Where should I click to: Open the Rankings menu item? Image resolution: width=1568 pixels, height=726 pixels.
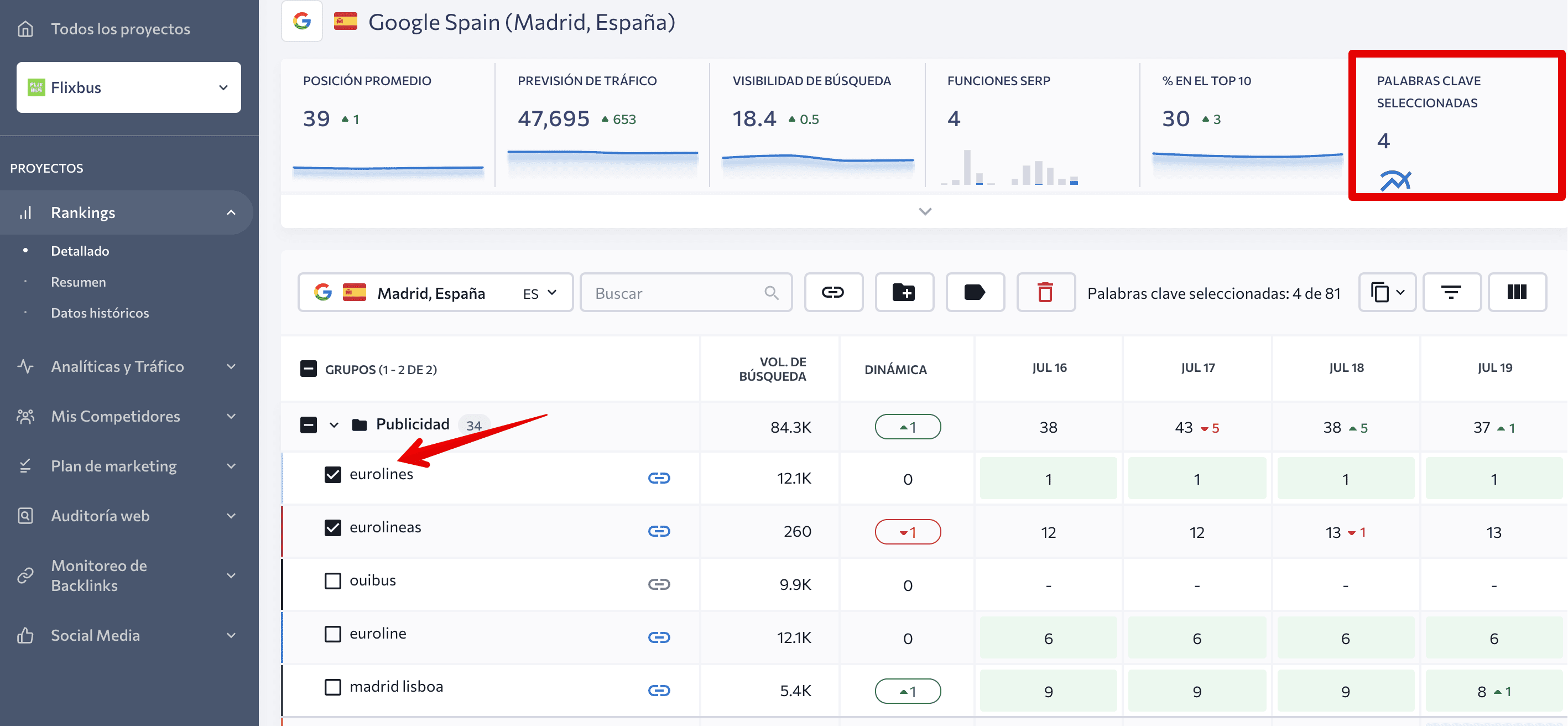(126, 212)
